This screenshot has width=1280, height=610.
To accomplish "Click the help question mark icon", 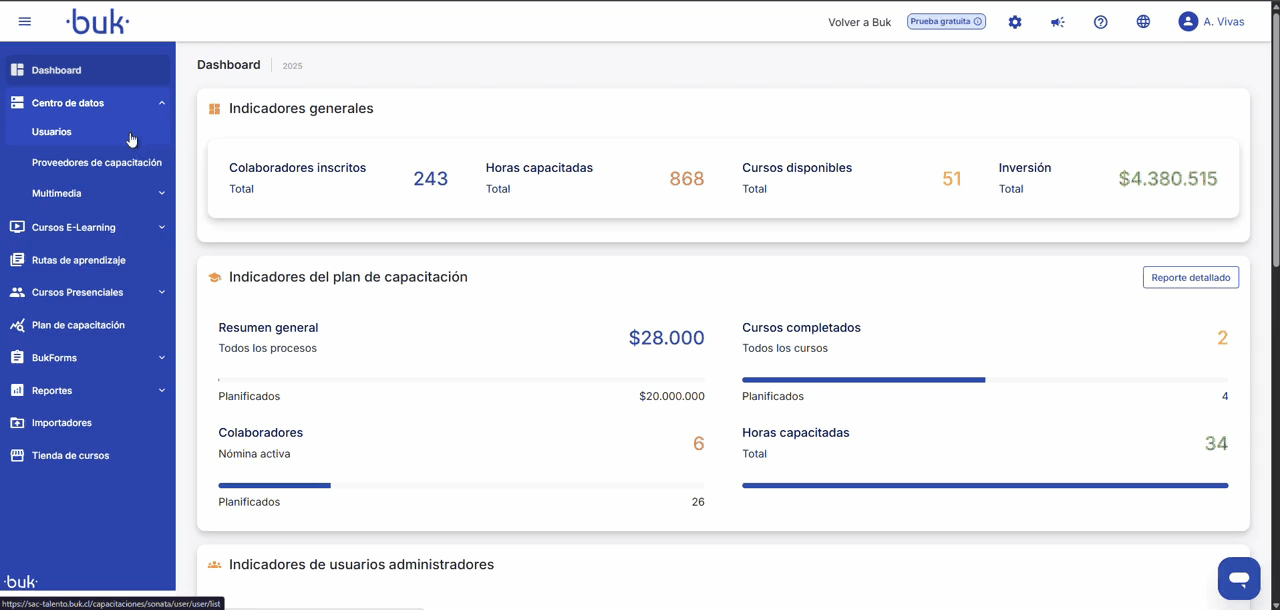I will click(1100, 22).
